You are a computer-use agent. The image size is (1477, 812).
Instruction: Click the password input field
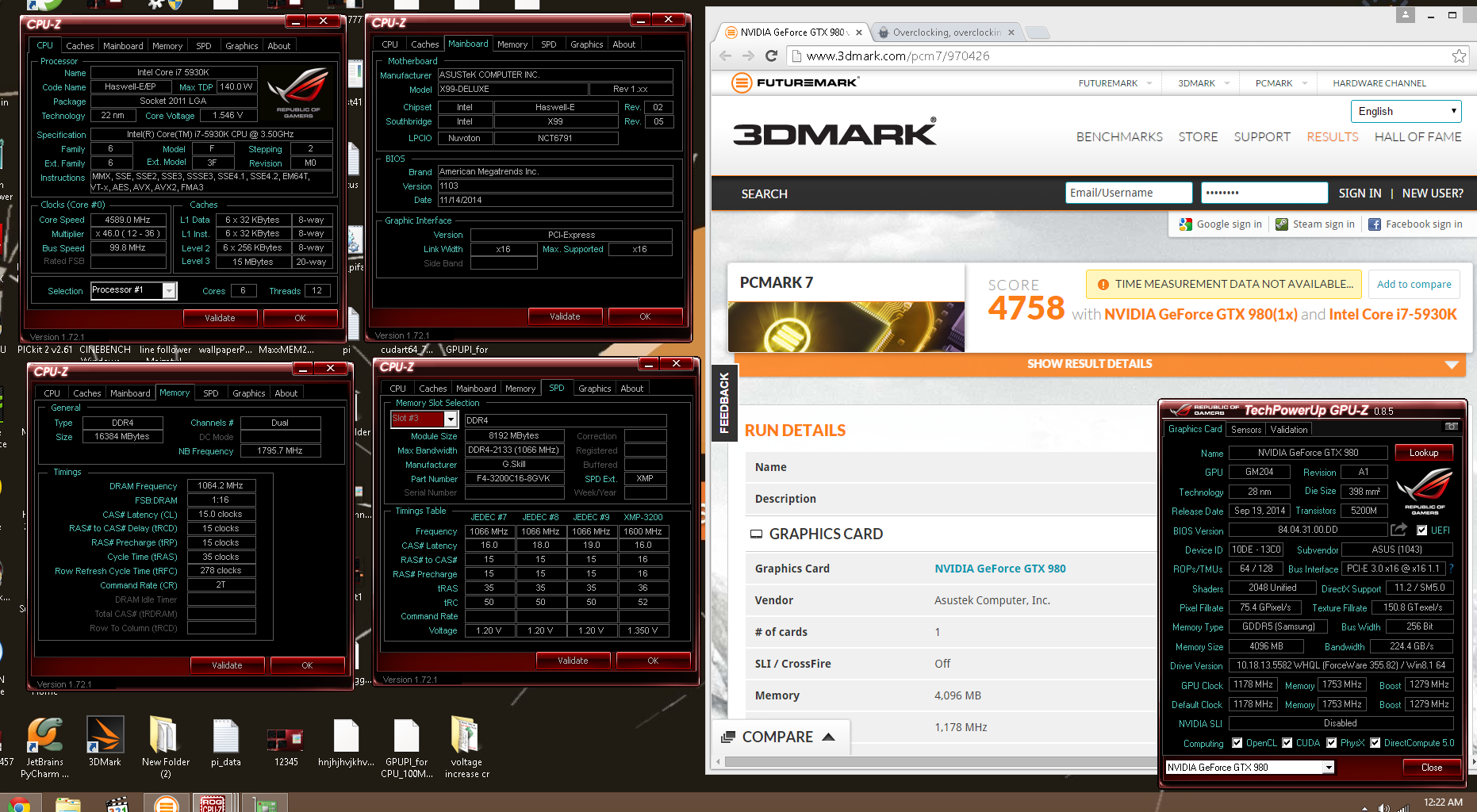pos(1264,193)
